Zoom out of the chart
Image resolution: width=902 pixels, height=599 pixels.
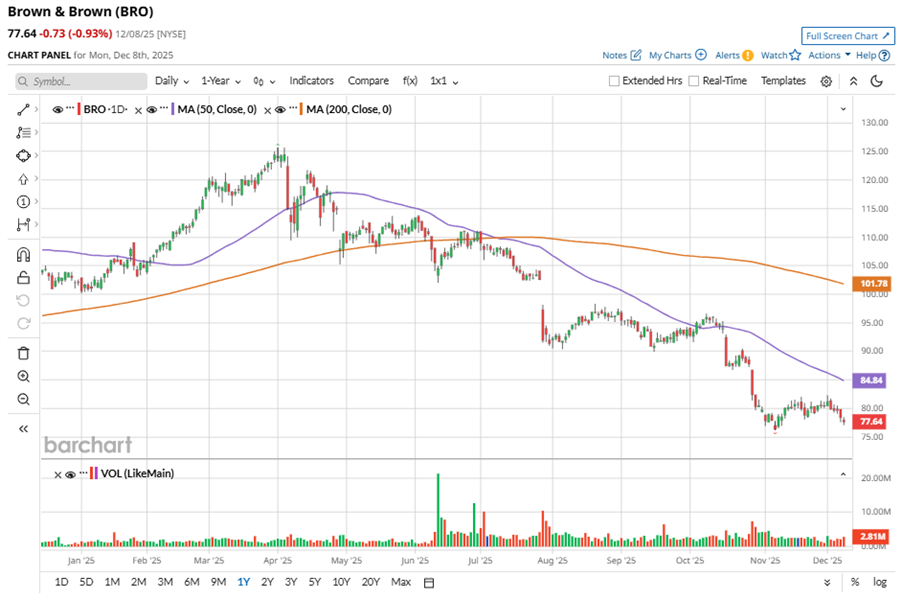tap(23, 399)
